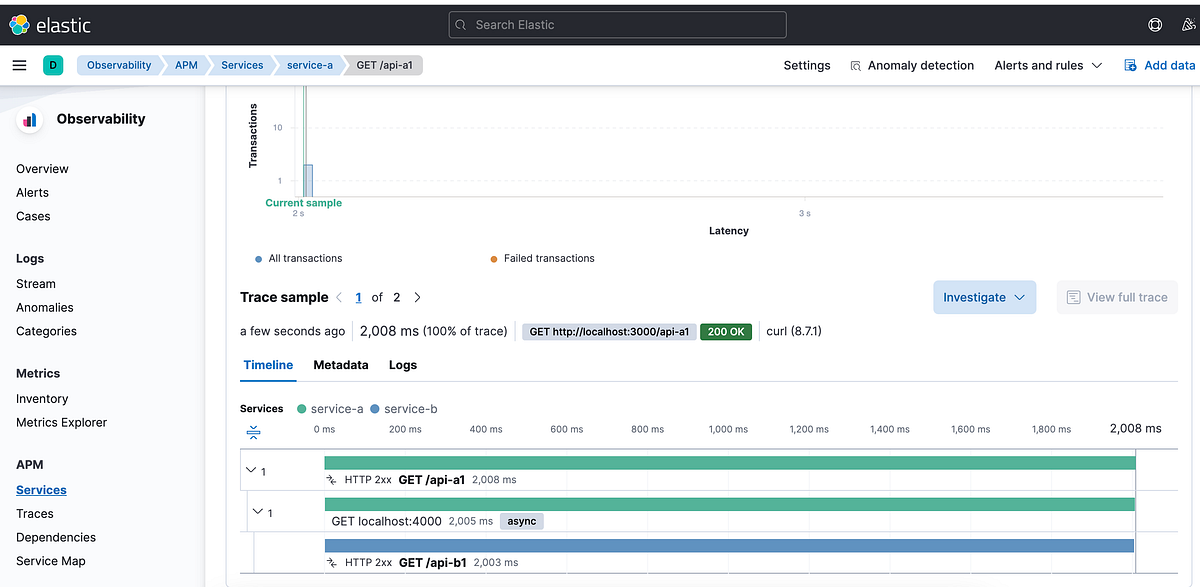Click the HTTP exchange icon beside GET /api-b1
1200x587 pixels.
330,562
